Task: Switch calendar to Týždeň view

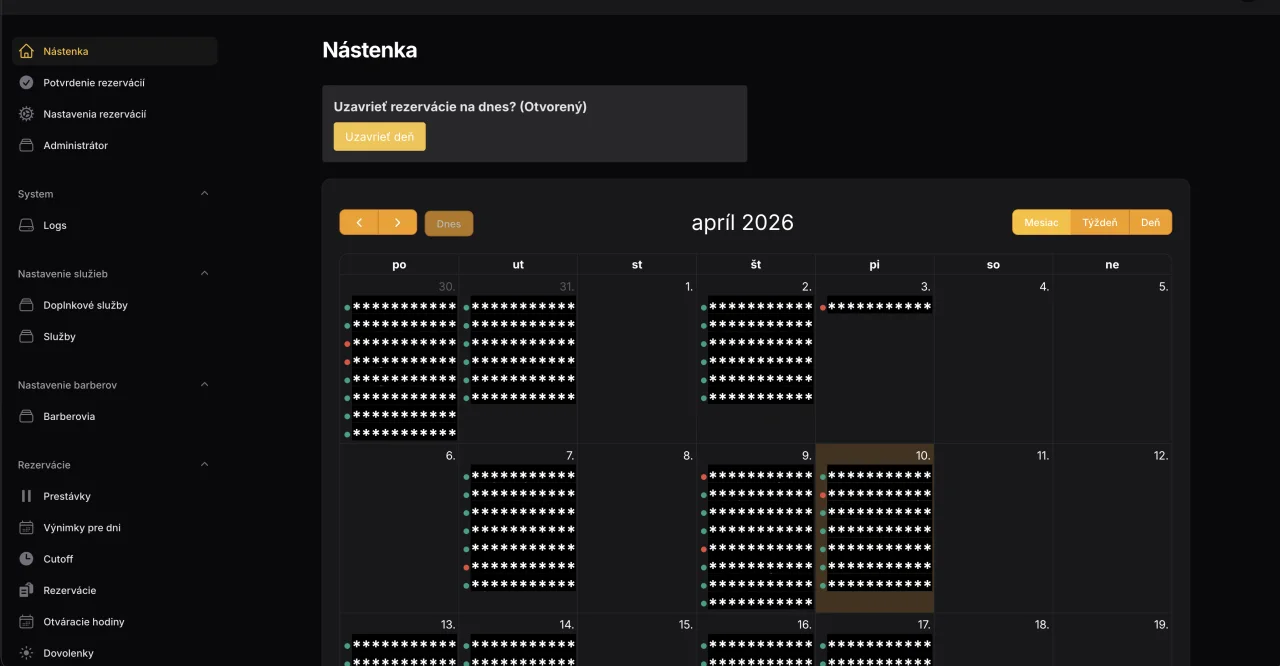Action: tap(1100, 222)
